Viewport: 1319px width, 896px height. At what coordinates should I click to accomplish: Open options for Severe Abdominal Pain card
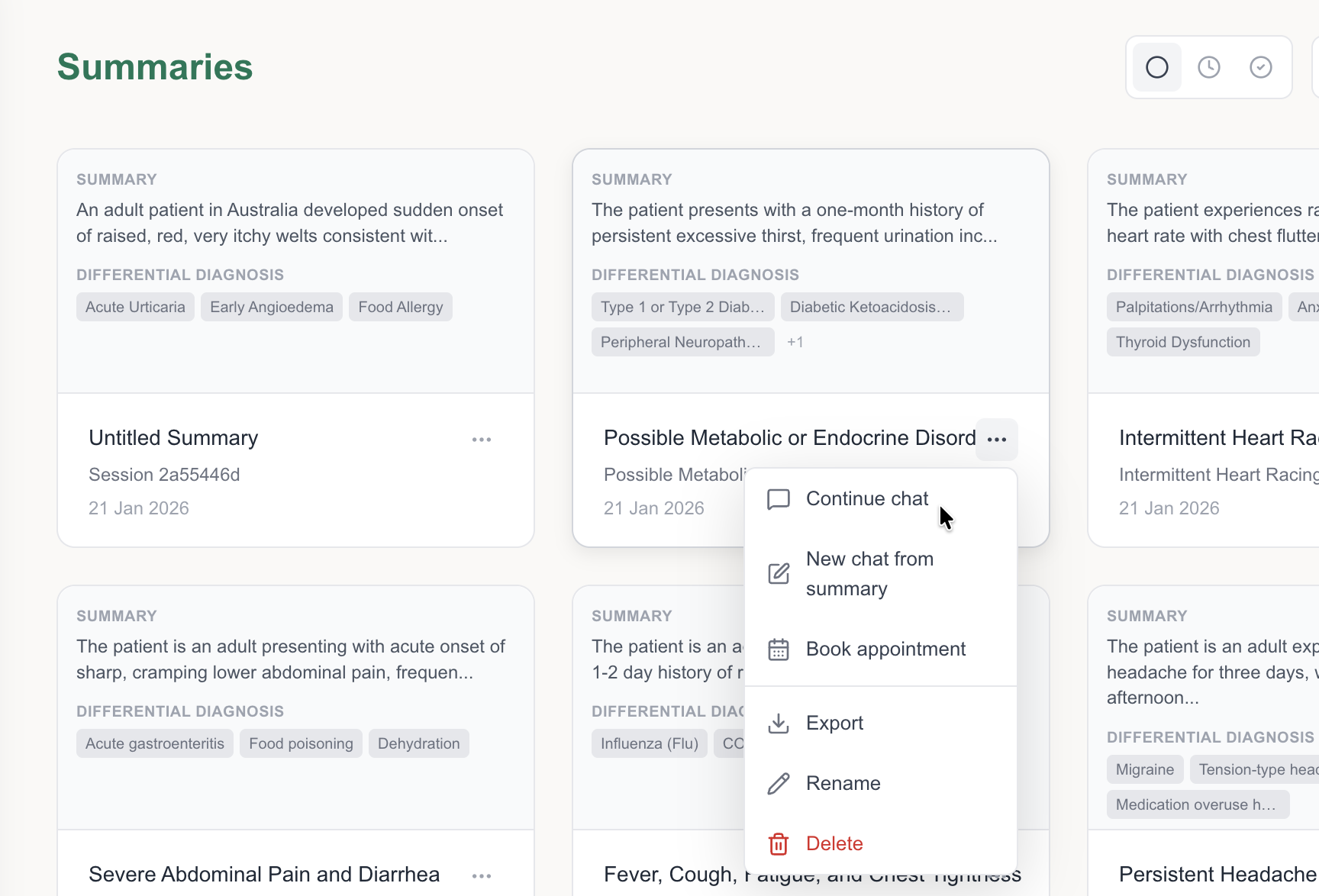coord(481,876)
